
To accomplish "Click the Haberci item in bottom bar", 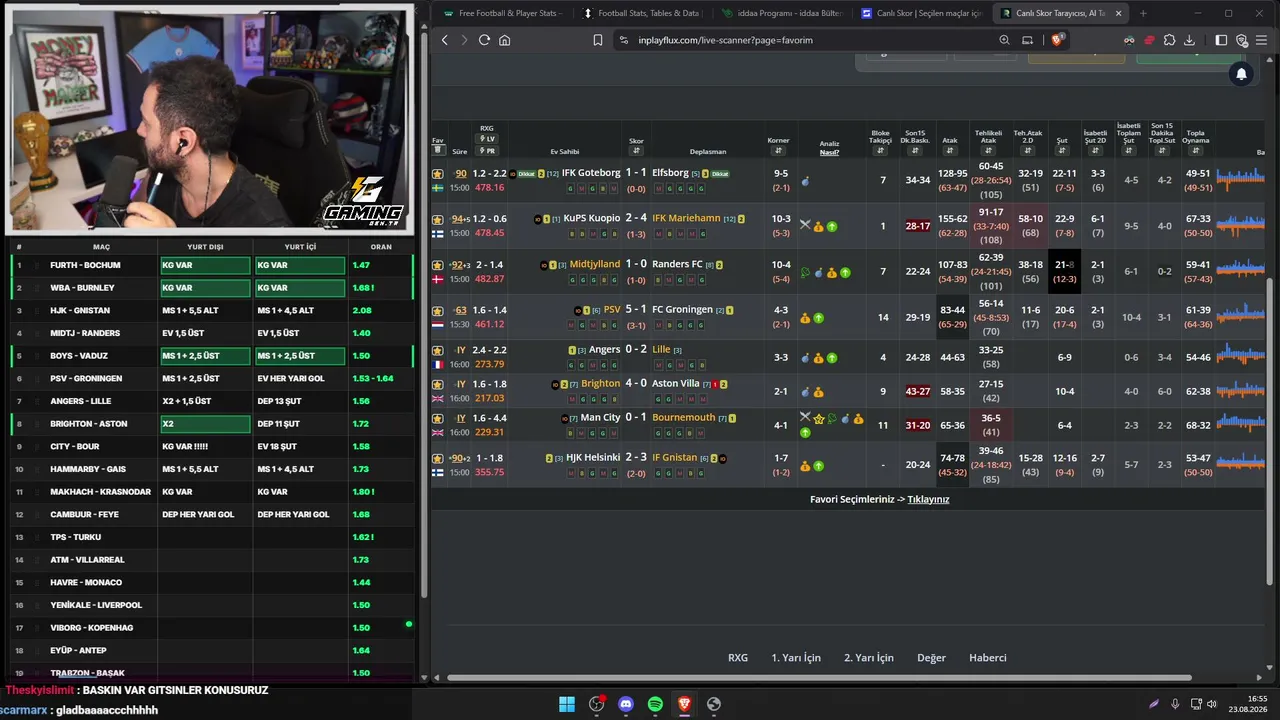I will click(x=988, y=658).
